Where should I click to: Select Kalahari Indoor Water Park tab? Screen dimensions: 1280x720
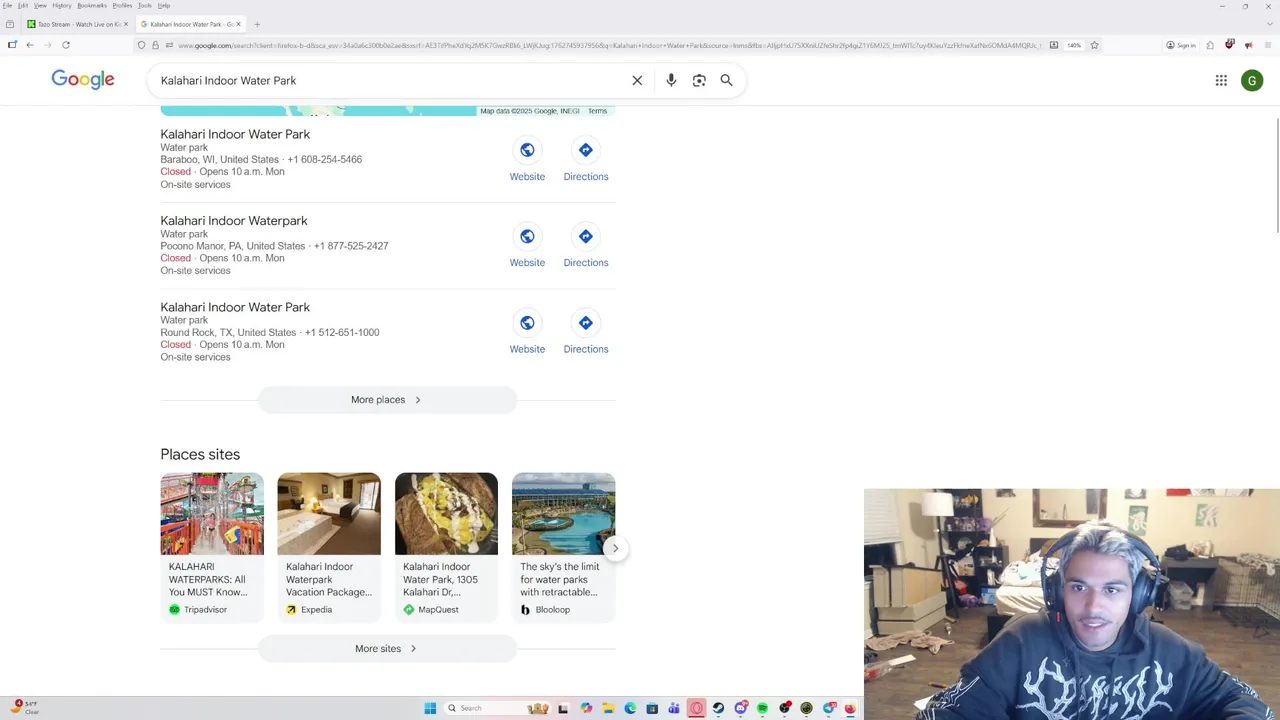[190, 24]
